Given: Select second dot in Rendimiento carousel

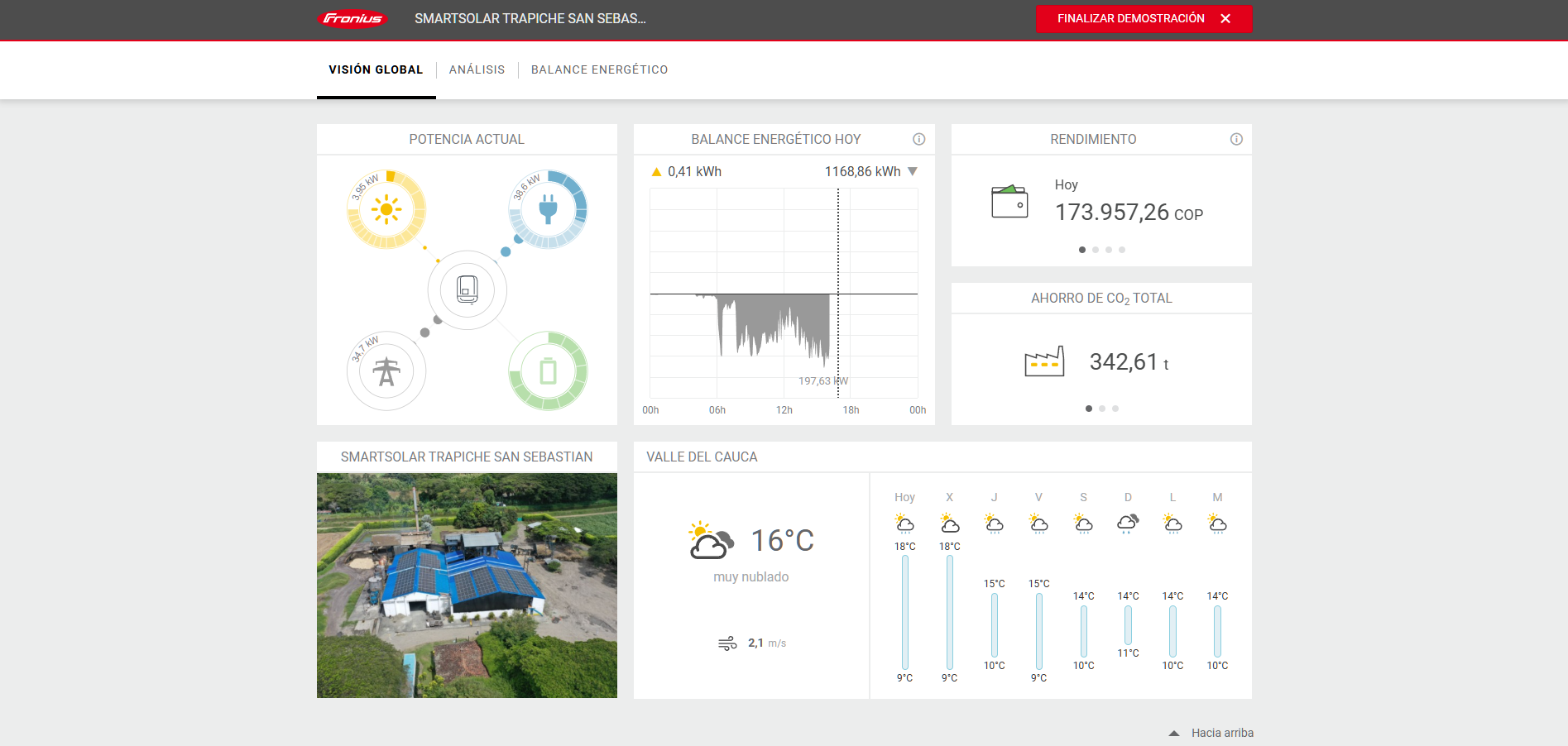Looking at the screenshot, I should point(1096,250).
